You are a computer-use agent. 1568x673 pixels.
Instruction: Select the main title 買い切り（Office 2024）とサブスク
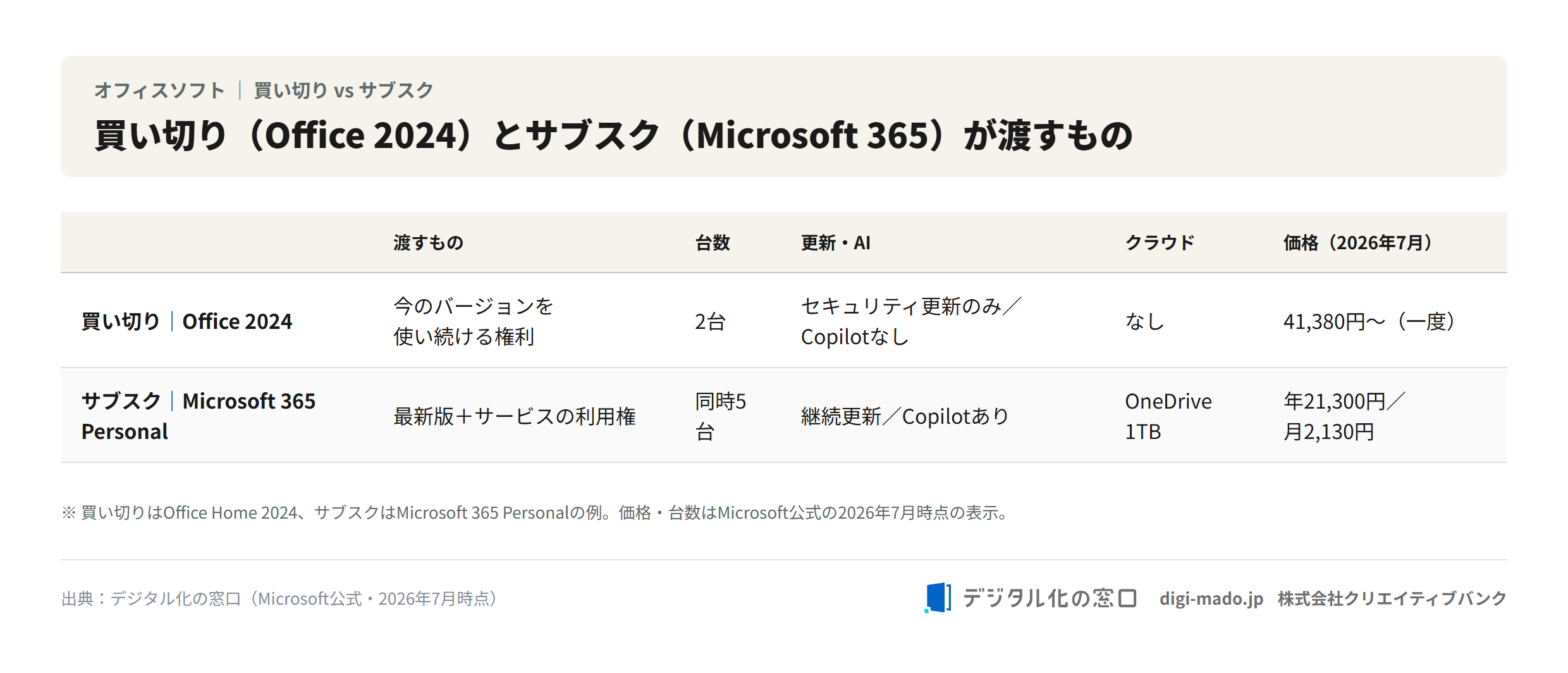click(613, 135)
